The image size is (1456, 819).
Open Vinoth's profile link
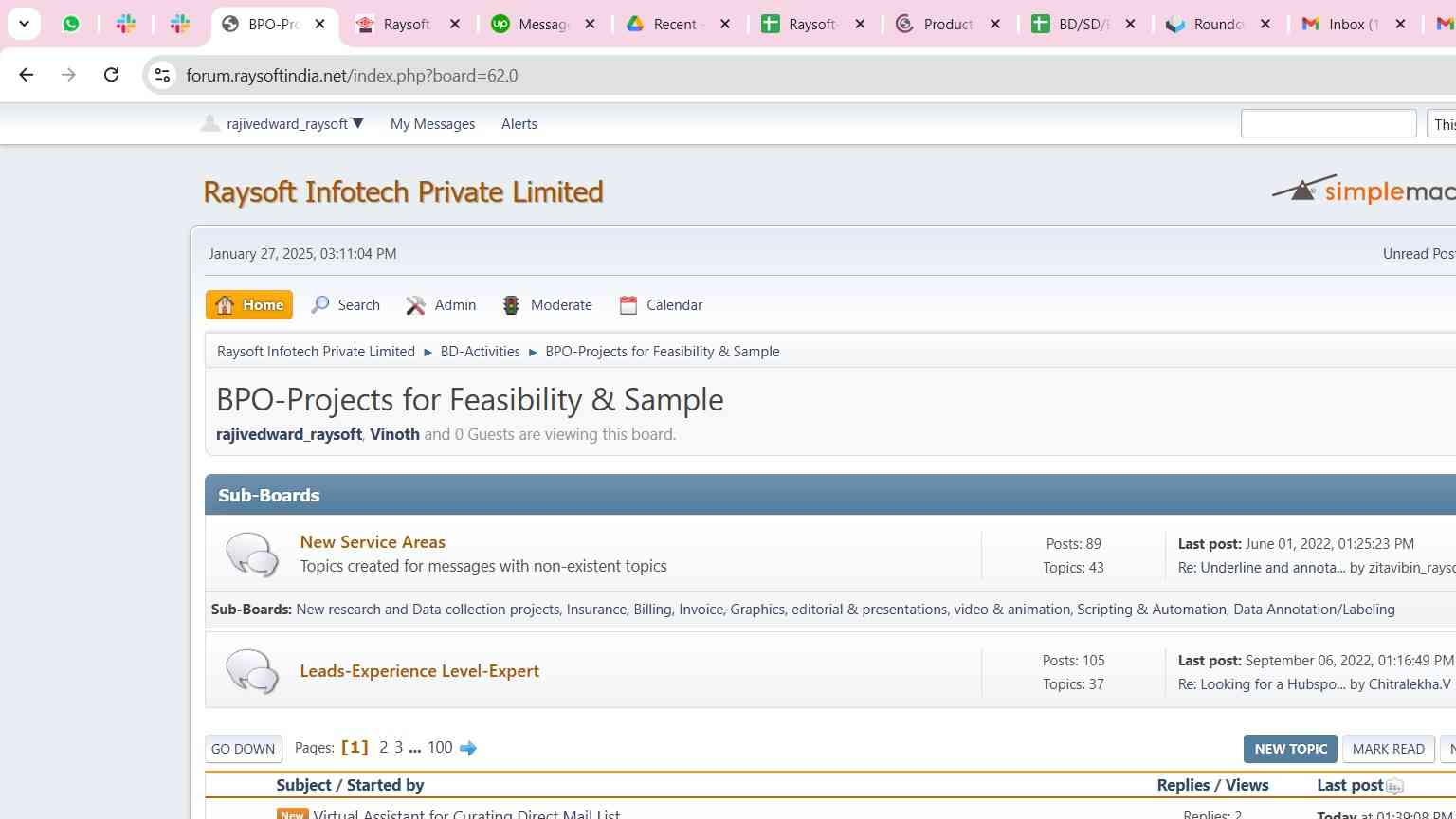point(394,434)
